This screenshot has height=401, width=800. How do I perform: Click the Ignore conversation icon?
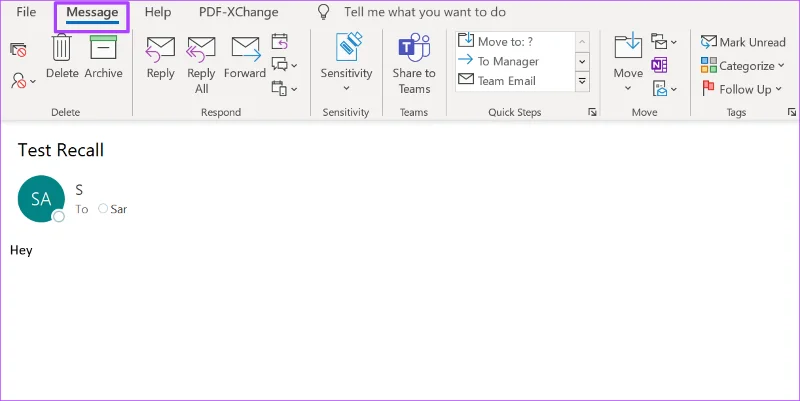tap(18, 49)
